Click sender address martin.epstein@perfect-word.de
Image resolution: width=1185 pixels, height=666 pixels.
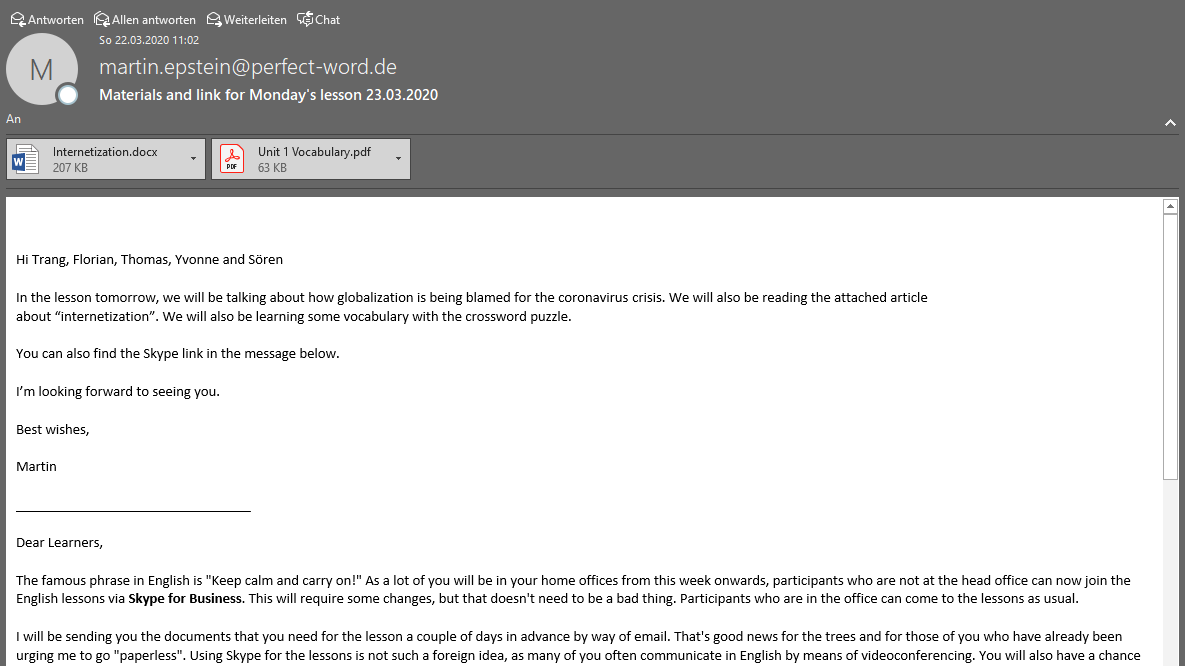(248, 67)
